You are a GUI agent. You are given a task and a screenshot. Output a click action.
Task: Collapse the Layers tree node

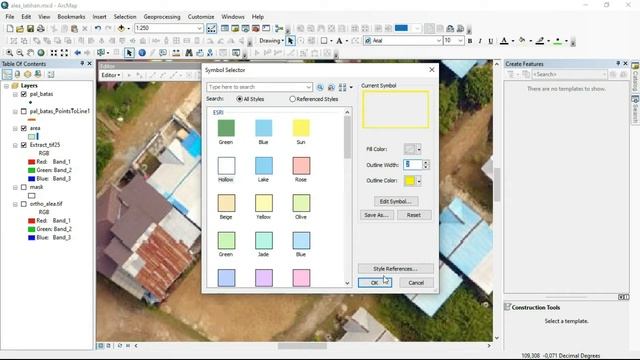tap(7, 86)
